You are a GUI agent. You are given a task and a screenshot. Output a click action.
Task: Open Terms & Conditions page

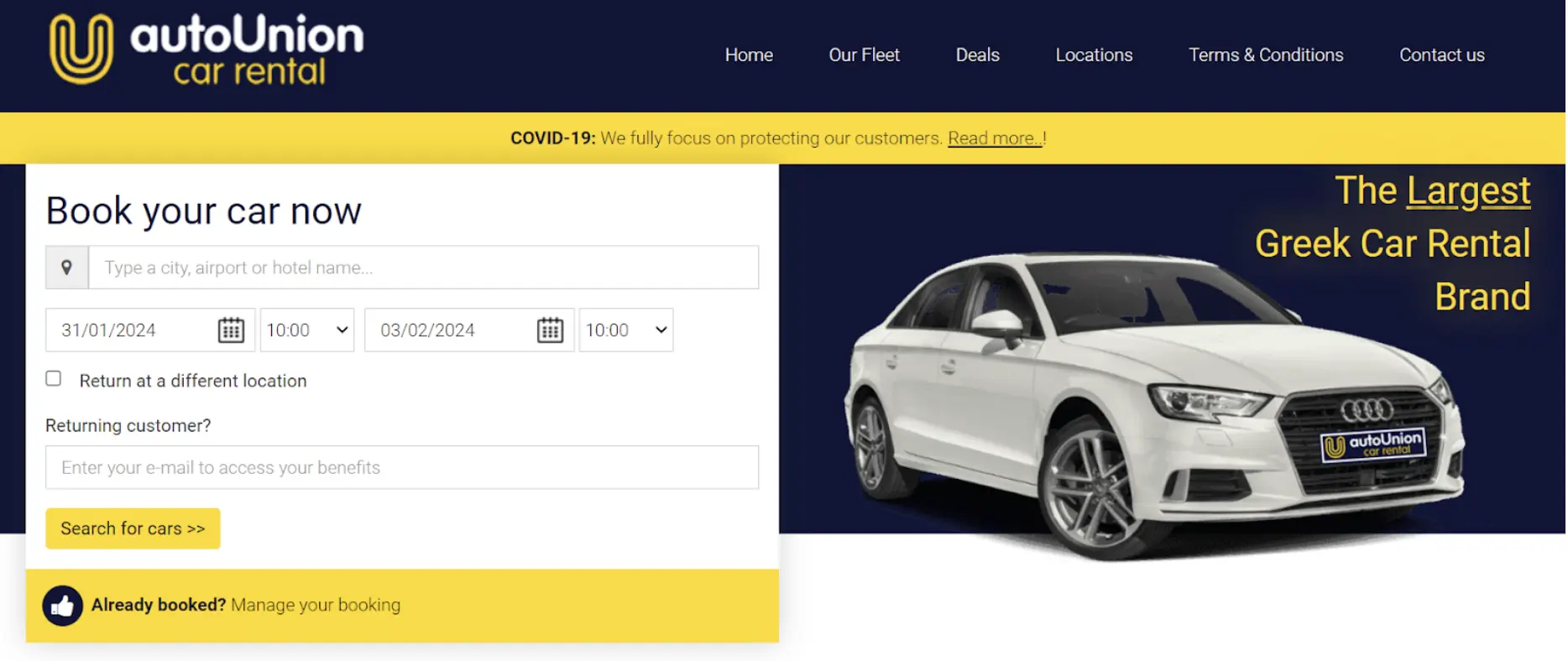click(x=1266, y=55)
